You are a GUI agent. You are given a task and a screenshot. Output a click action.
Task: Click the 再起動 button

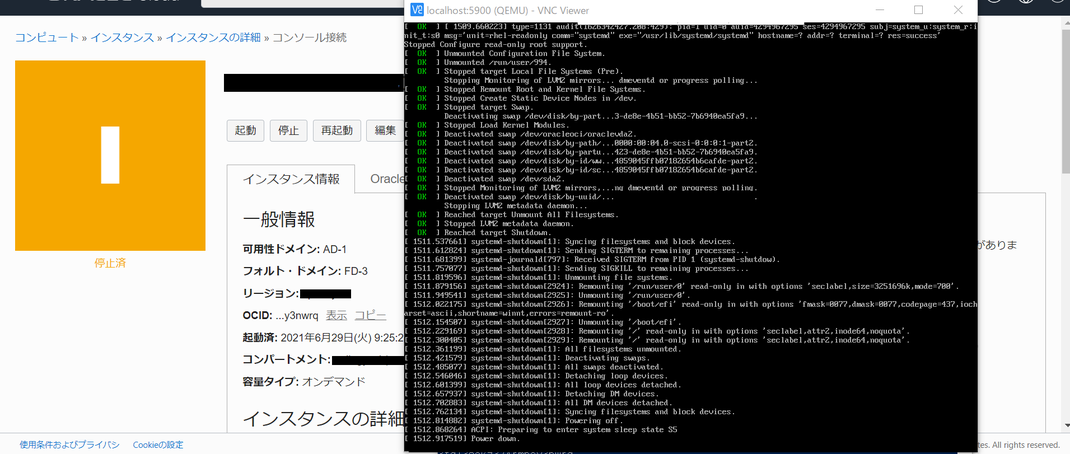[x=337, y=130]
